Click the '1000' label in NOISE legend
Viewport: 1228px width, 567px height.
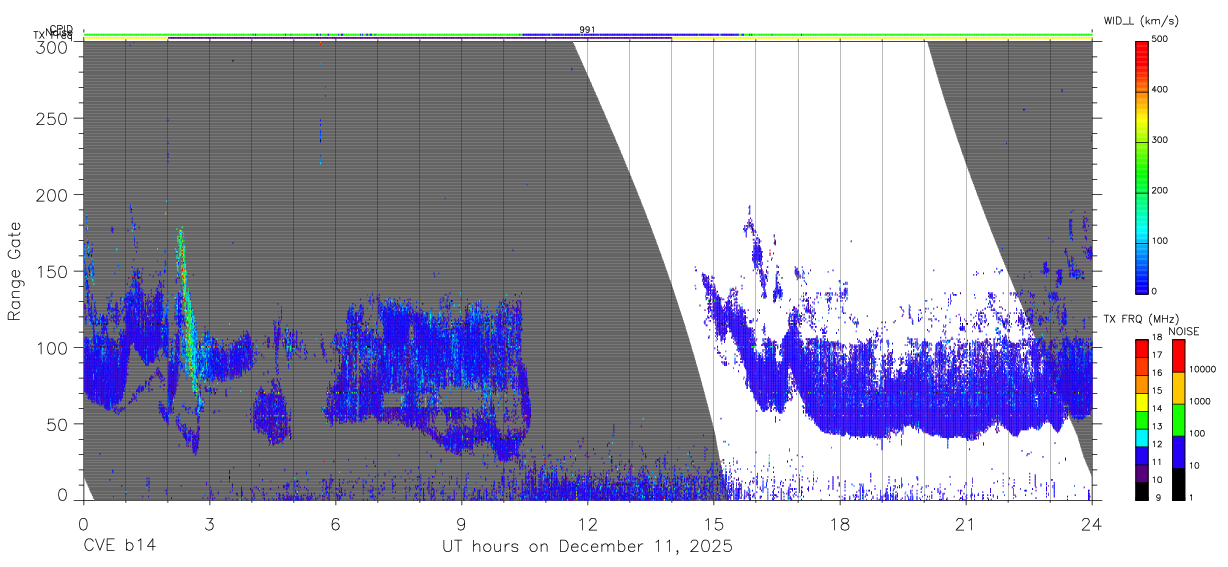point(1200,401)
